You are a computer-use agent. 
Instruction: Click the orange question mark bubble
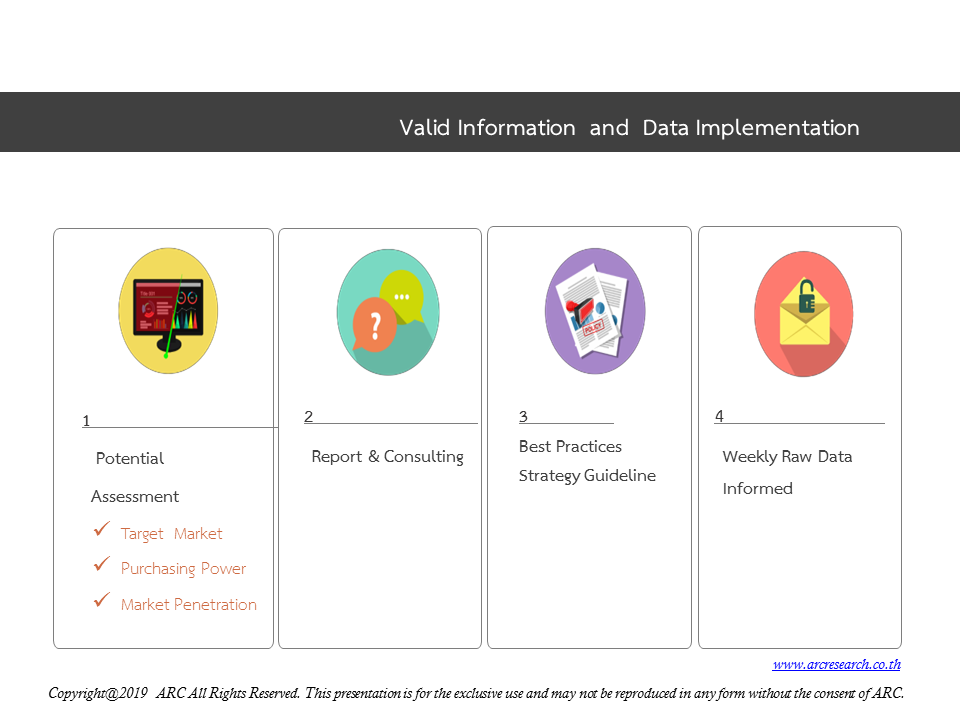pos(374,325)
